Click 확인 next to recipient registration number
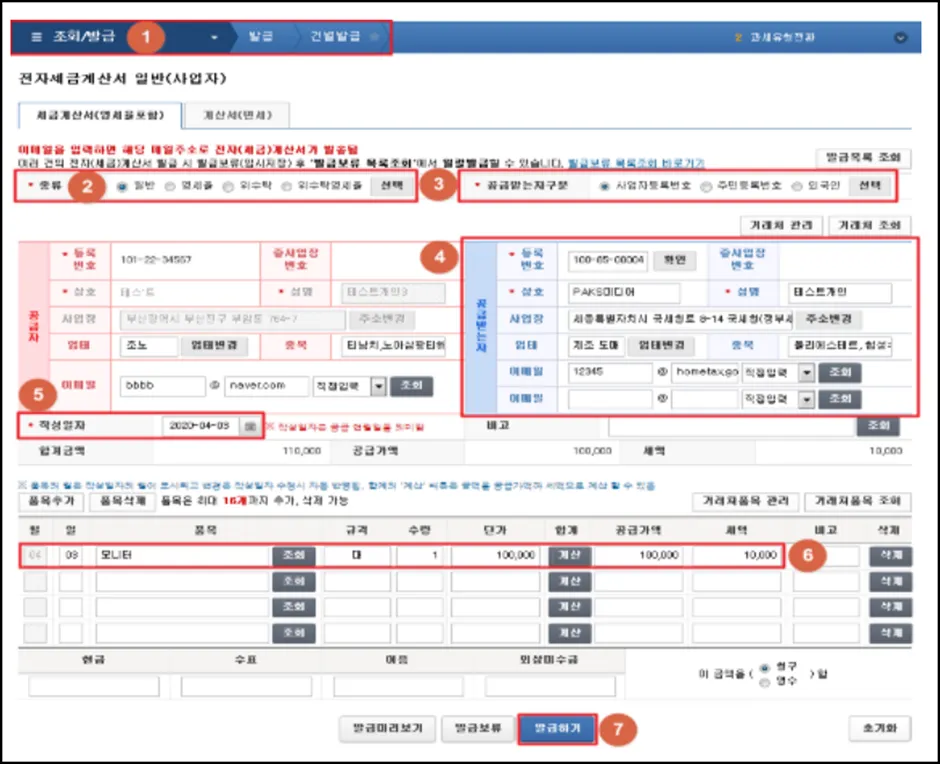 [674, 260]
